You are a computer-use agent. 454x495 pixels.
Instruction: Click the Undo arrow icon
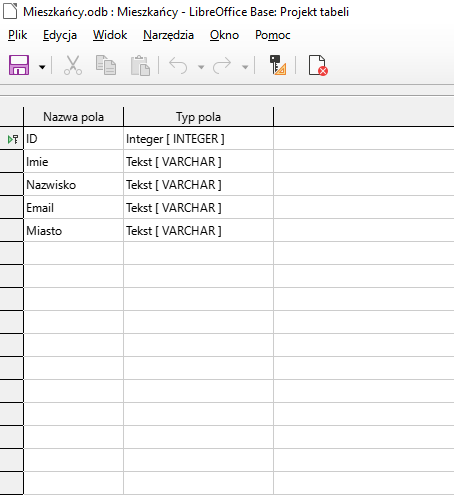coord(178,65)
